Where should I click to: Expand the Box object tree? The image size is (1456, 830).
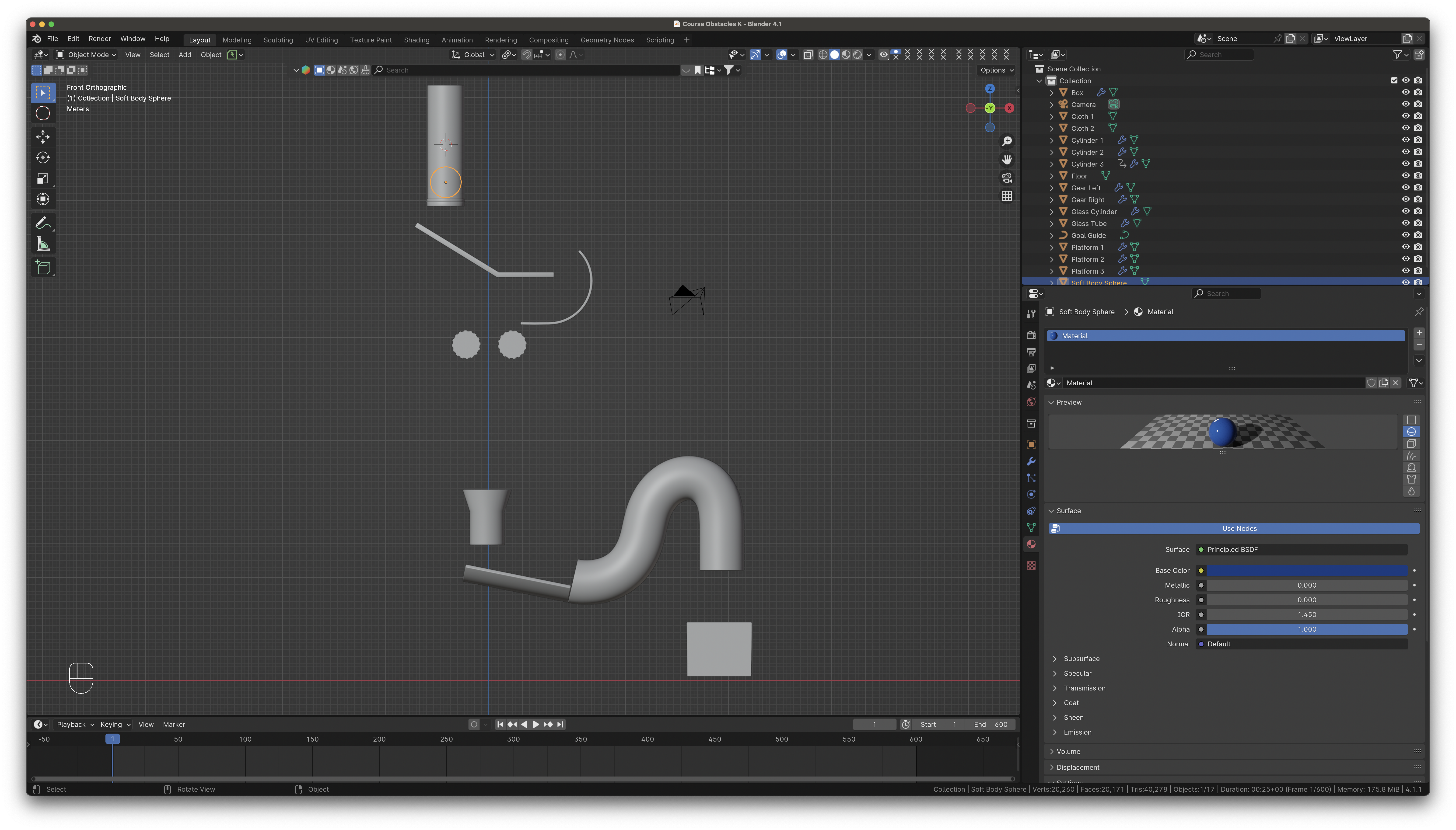pyautogui.click(x=1052, y=92)
